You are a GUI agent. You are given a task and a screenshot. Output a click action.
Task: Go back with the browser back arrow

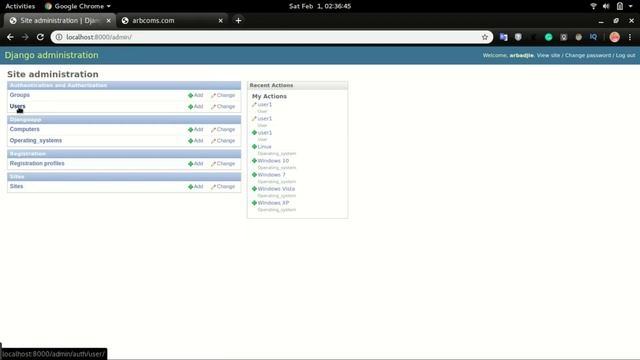tap(10, 37)
